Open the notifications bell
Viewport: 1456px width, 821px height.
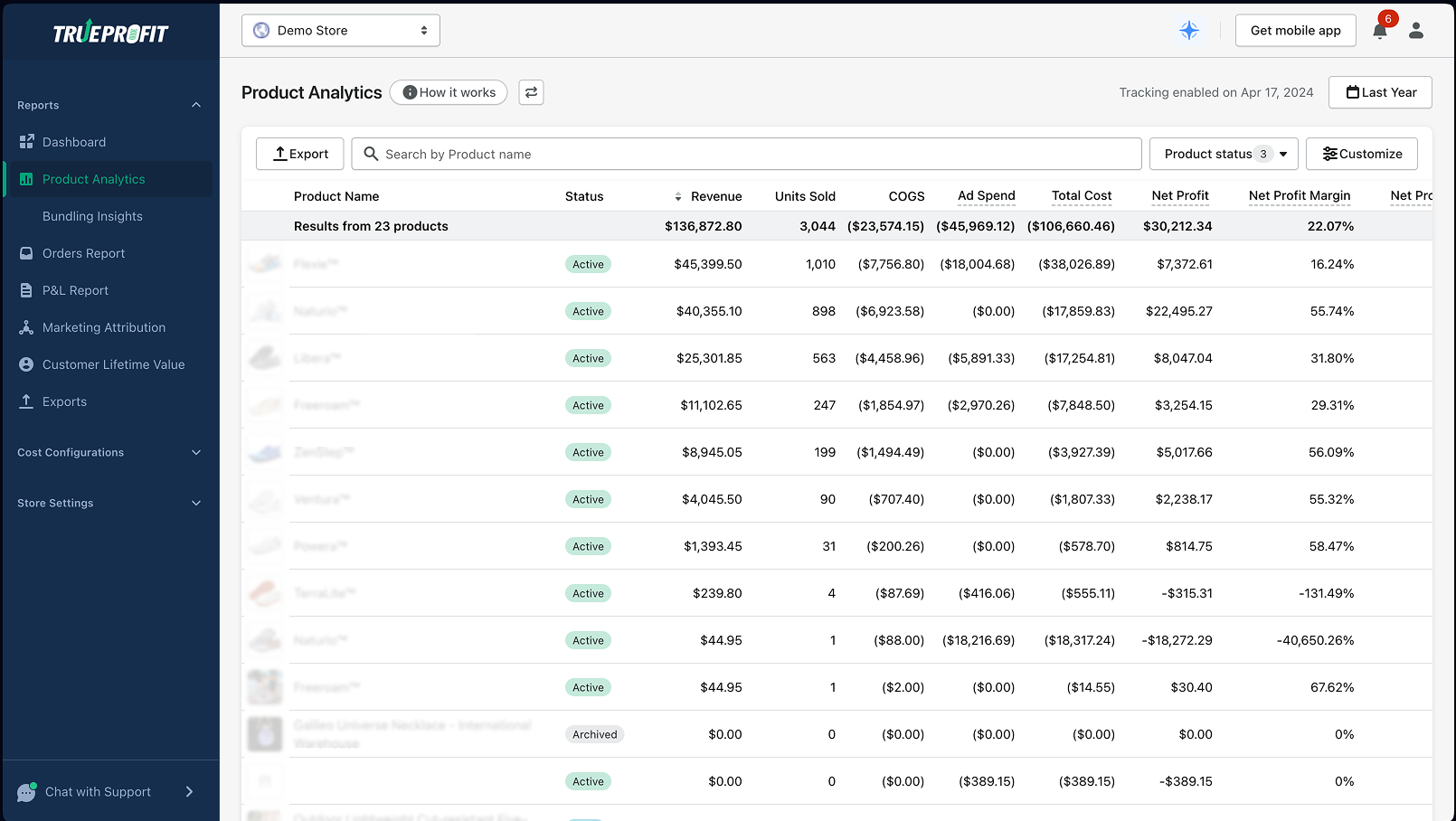[x=1378, y=31]
